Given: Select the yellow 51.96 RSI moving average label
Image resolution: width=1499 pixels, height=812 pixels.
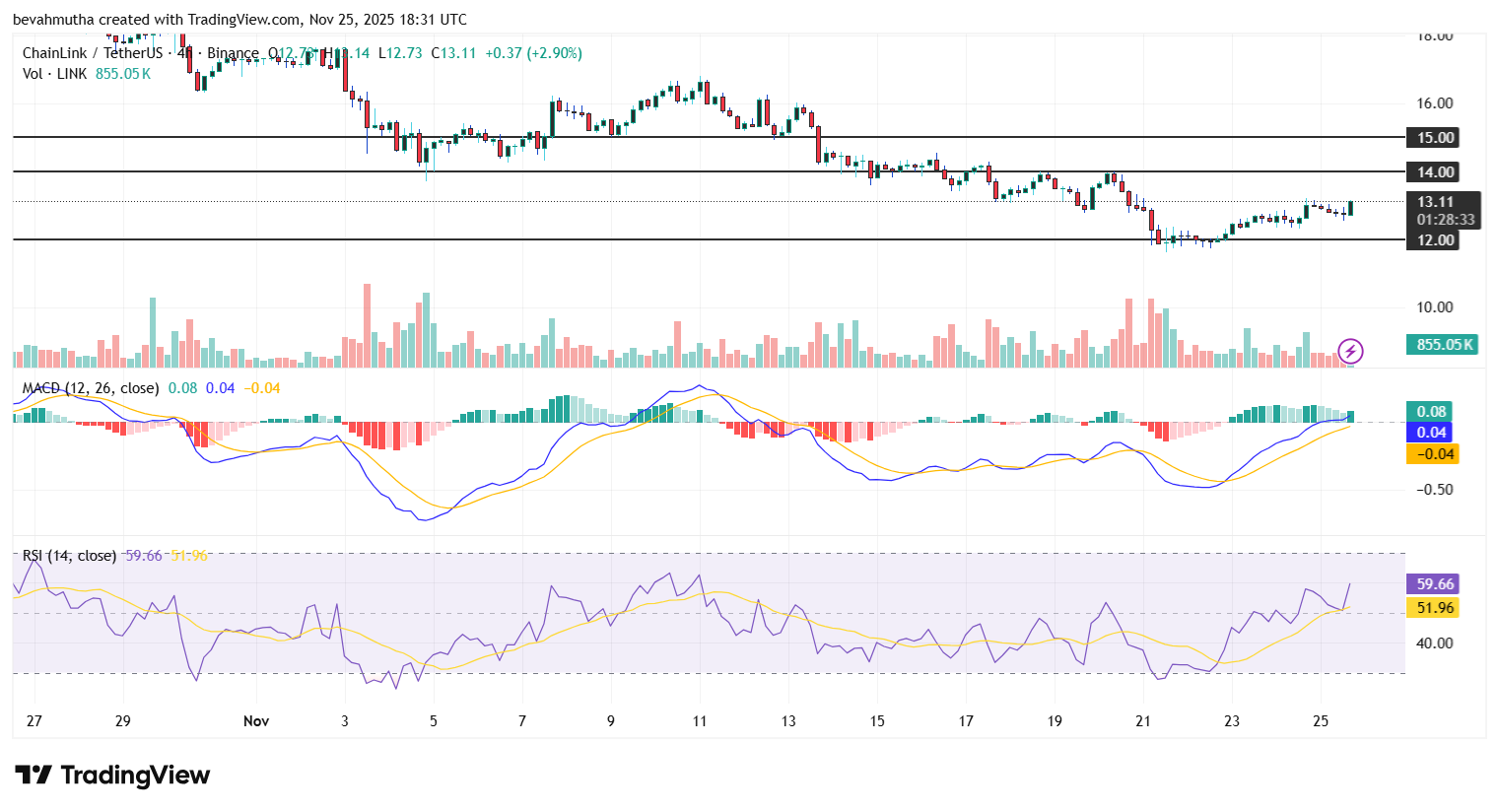Looking at the screenshot, I should pyautogui.click(x=1432, y=608).
